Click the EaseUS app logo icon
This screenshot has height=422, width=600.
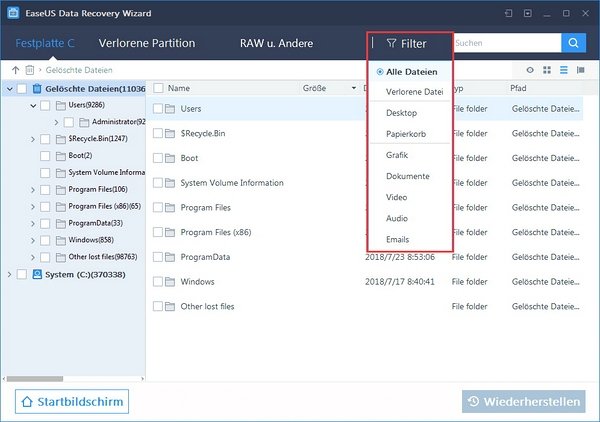pos(13,13)
